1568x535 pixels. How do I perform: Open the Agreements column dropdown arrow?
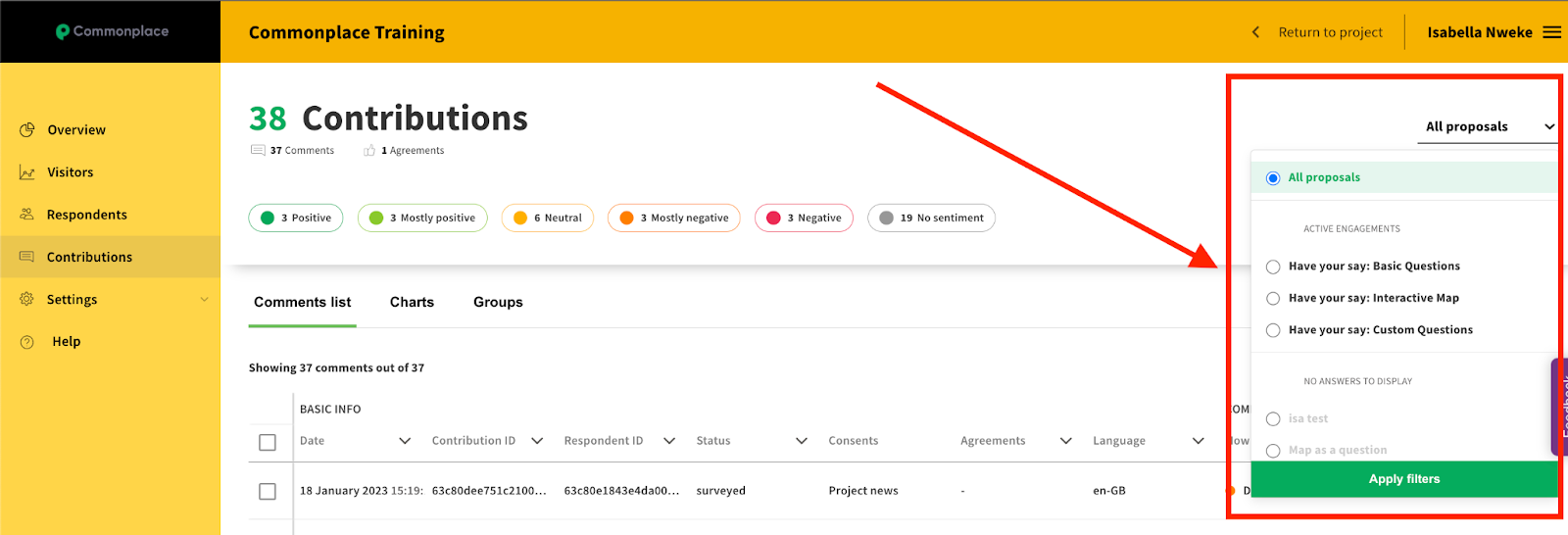(1066, 441)
